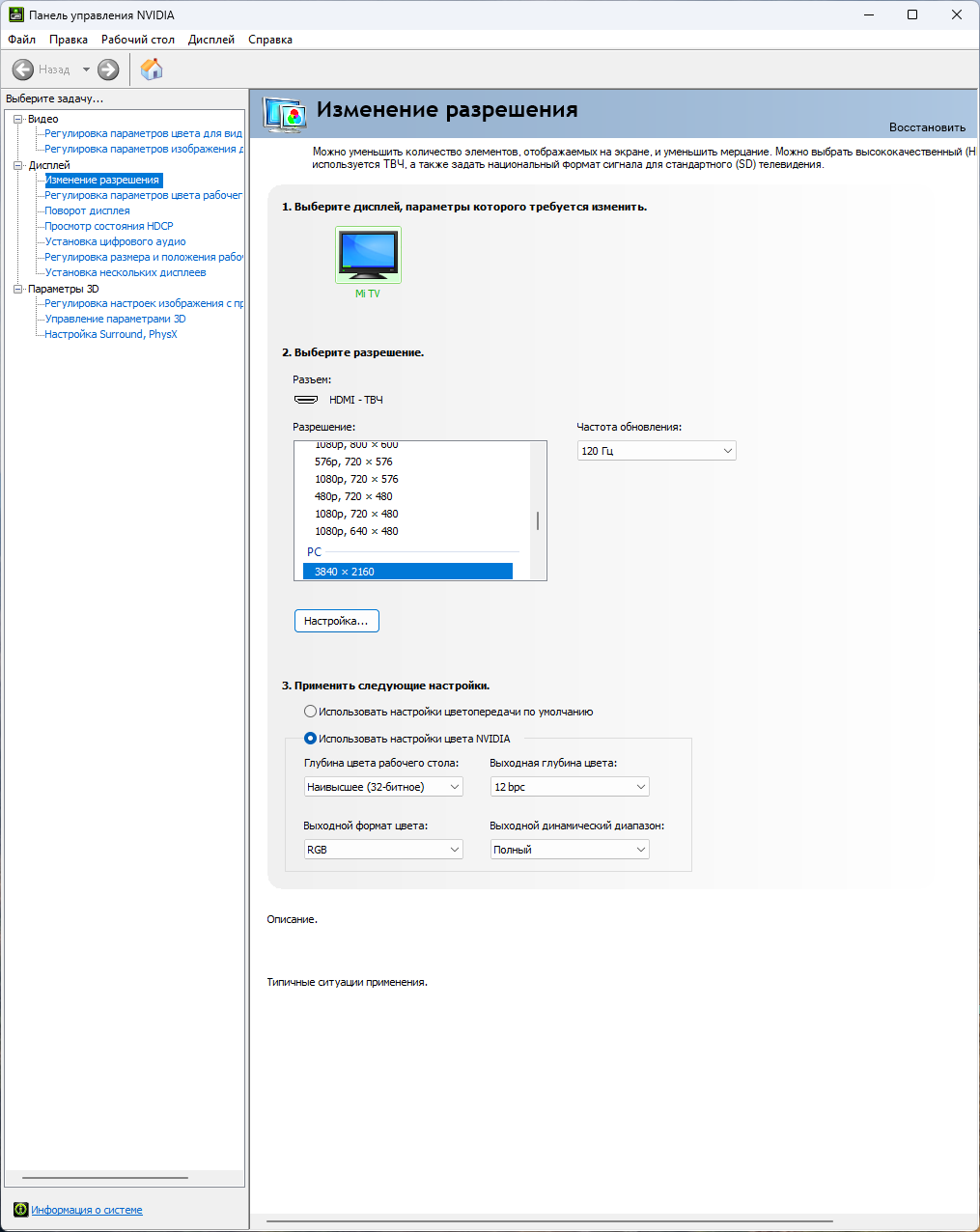Select NVIDIA color settings radio button

pyautogui.click(x=310, y=739)
